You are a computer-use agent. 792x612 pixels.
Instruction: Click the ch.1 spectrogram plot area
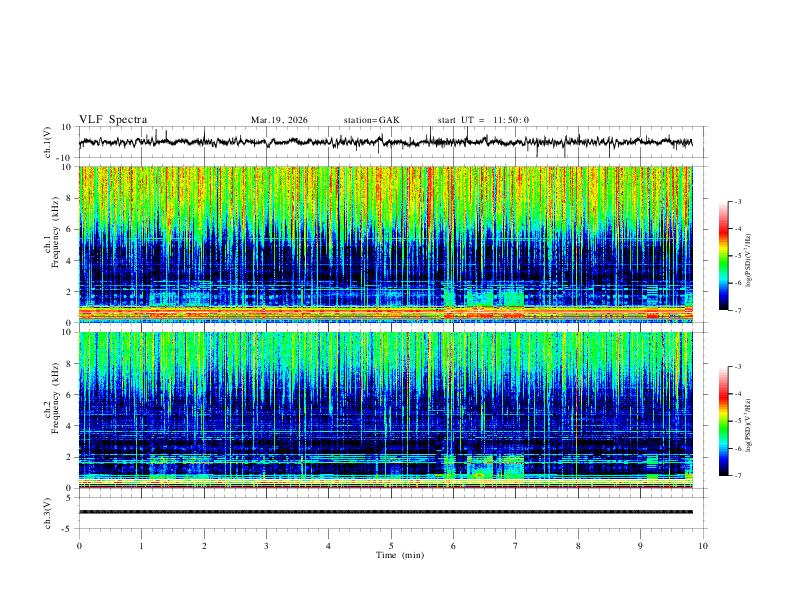386,244
